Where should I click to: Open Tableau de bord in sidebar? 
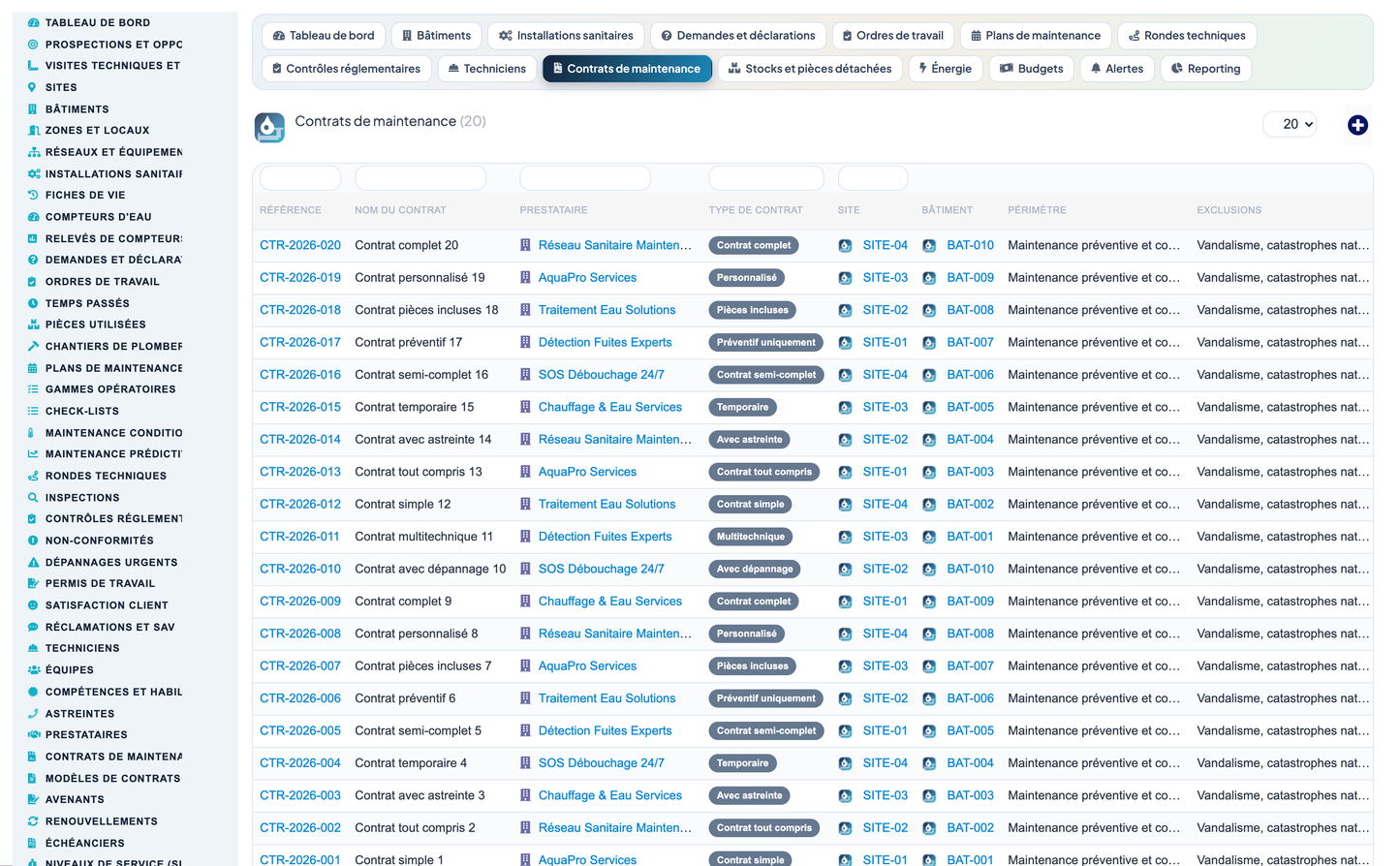[x=98, y=22]
